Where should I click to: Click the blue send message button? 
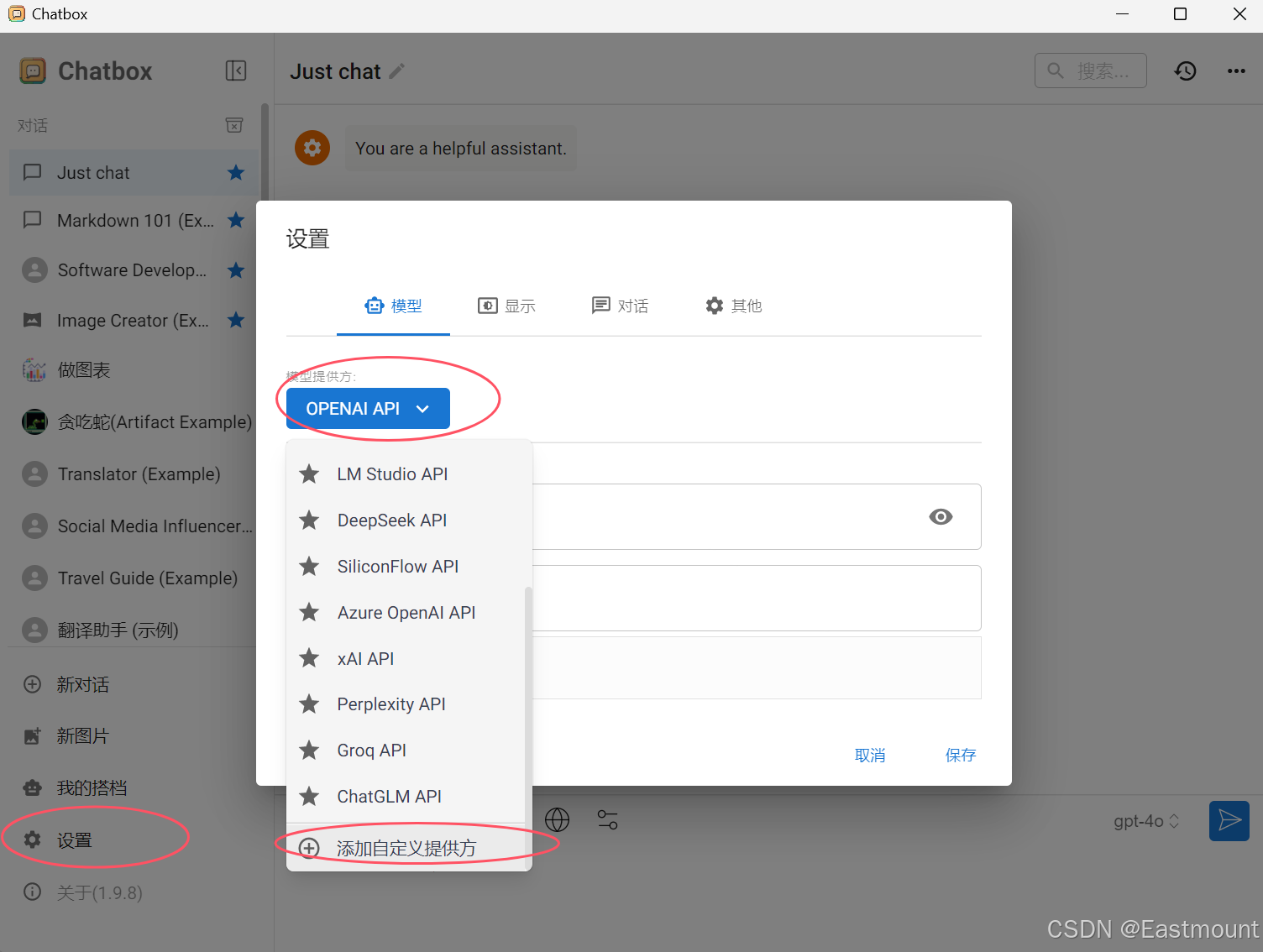coord(1229,820)
